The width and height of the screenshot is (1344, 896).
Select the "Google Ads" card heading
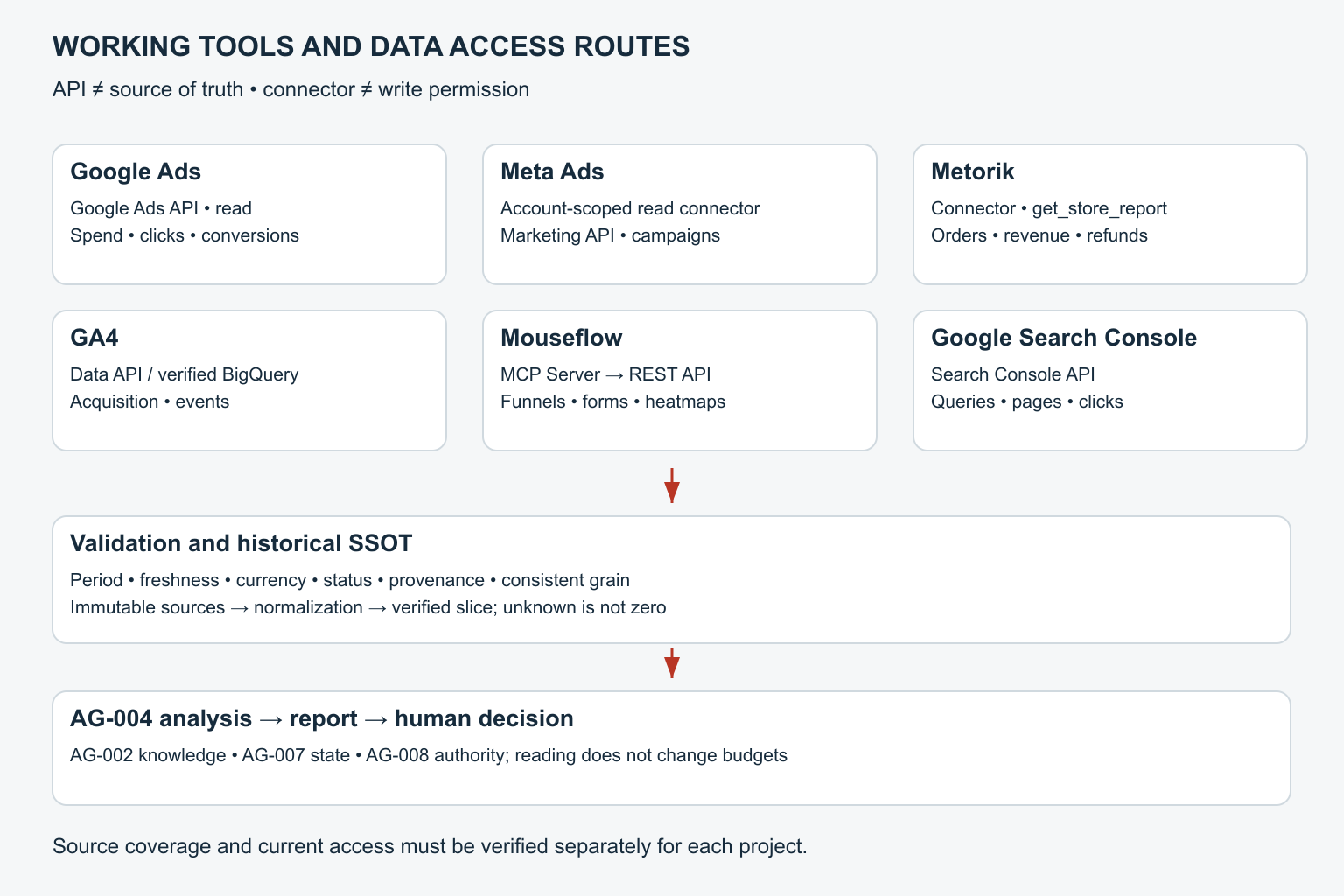(136, 171)
